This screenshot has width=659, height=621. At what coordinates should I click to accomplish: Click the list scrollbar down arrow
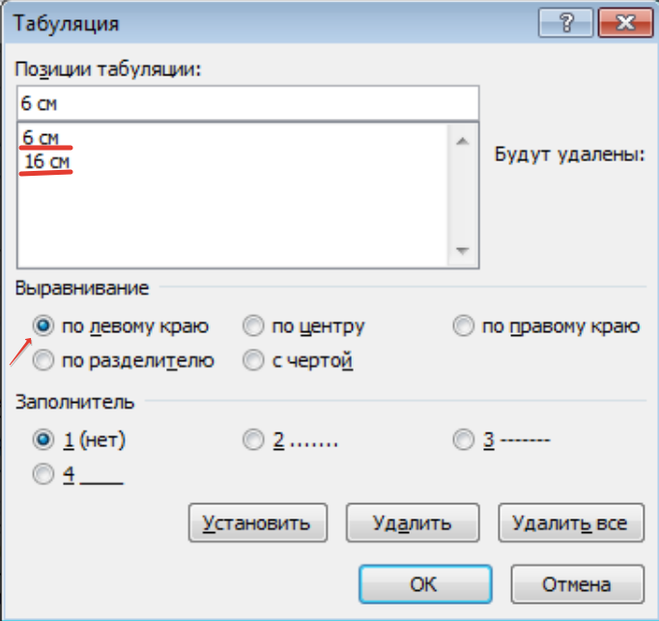461,251
